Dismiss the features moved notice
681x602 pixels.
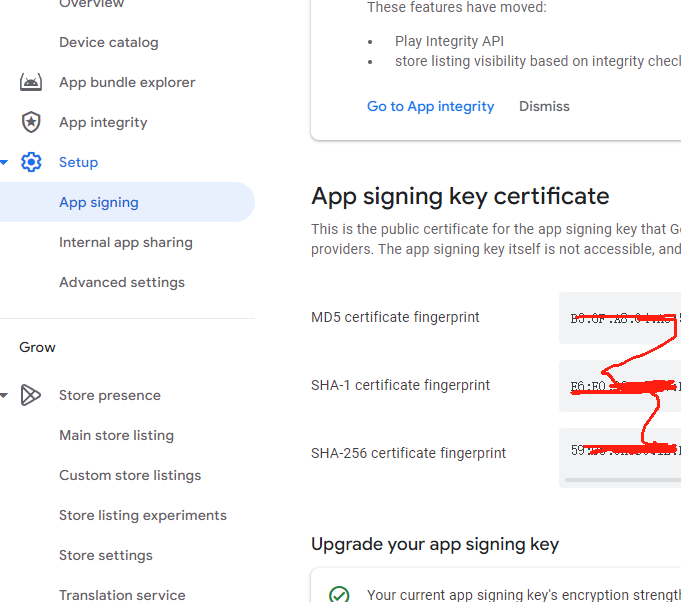544,106
